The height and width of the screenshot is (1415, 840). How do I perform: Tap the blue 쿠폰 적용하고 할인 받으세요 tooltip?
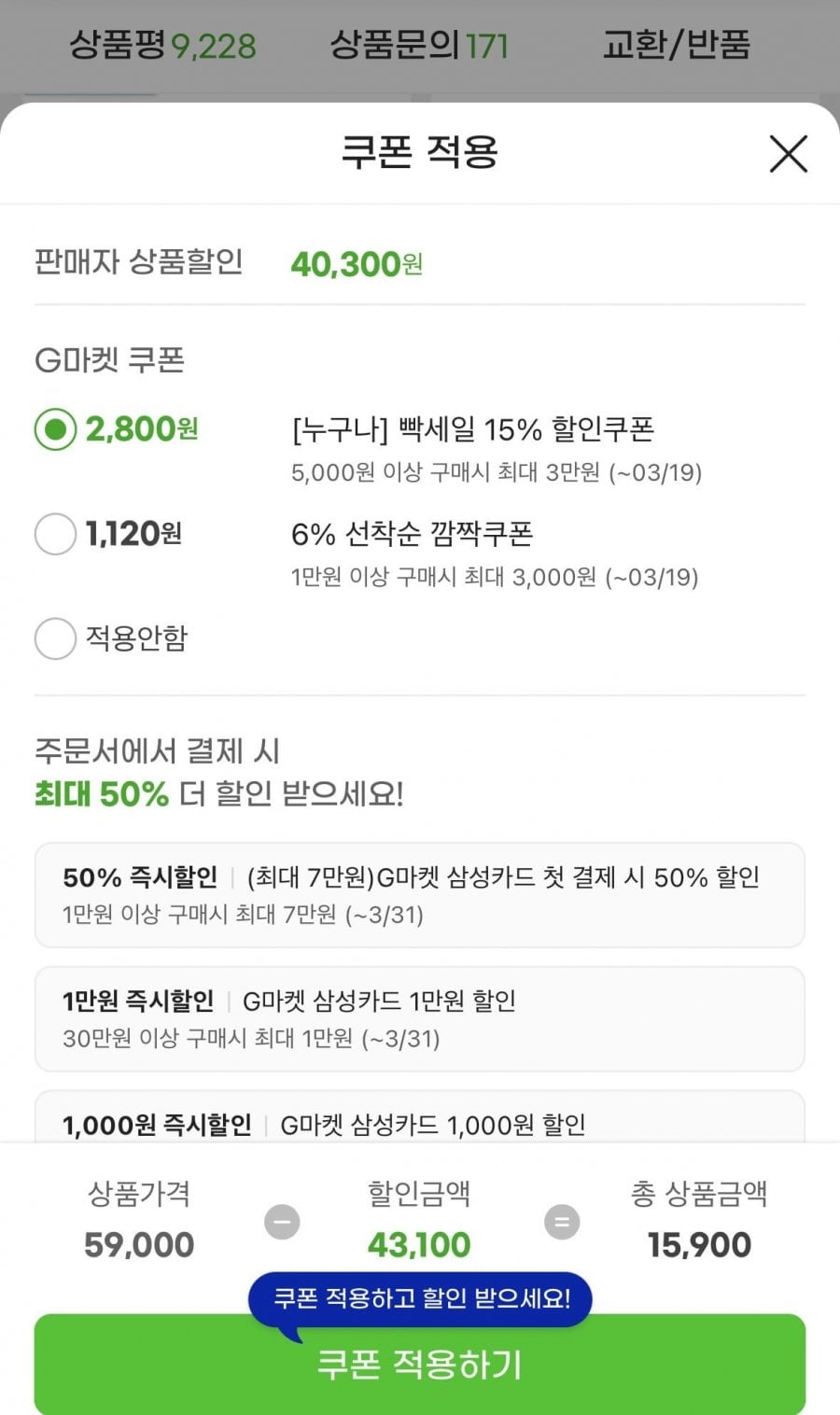[x=420, y=1298]
